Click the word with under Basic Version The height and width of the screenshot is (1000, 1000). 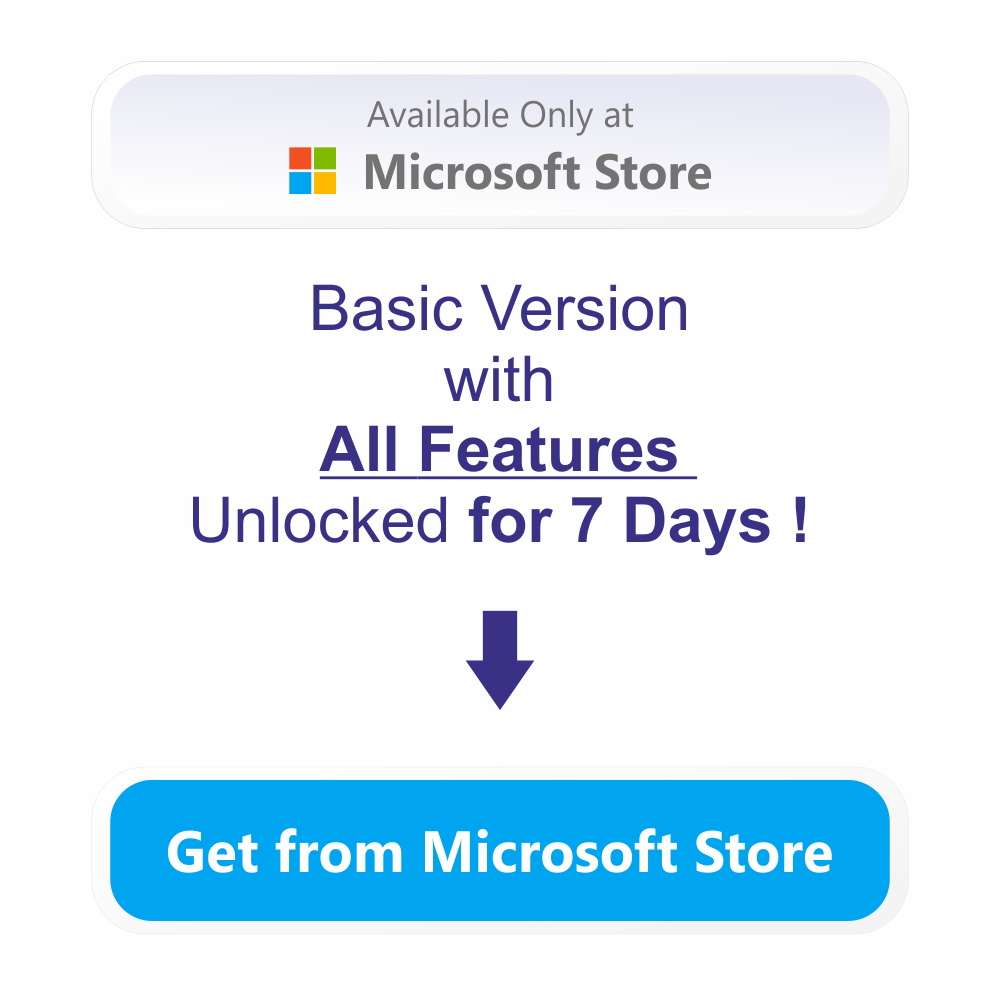(x=498, y=381)
